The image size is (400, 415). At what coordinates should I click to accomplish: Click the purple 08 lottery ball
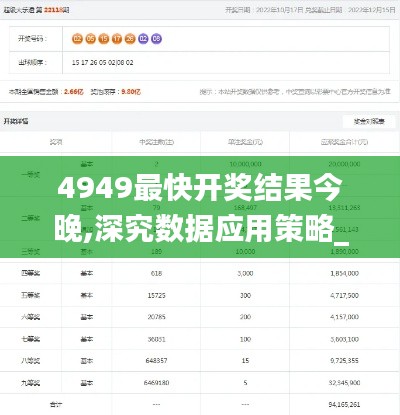pyautogui.click(x=156, y=39)
